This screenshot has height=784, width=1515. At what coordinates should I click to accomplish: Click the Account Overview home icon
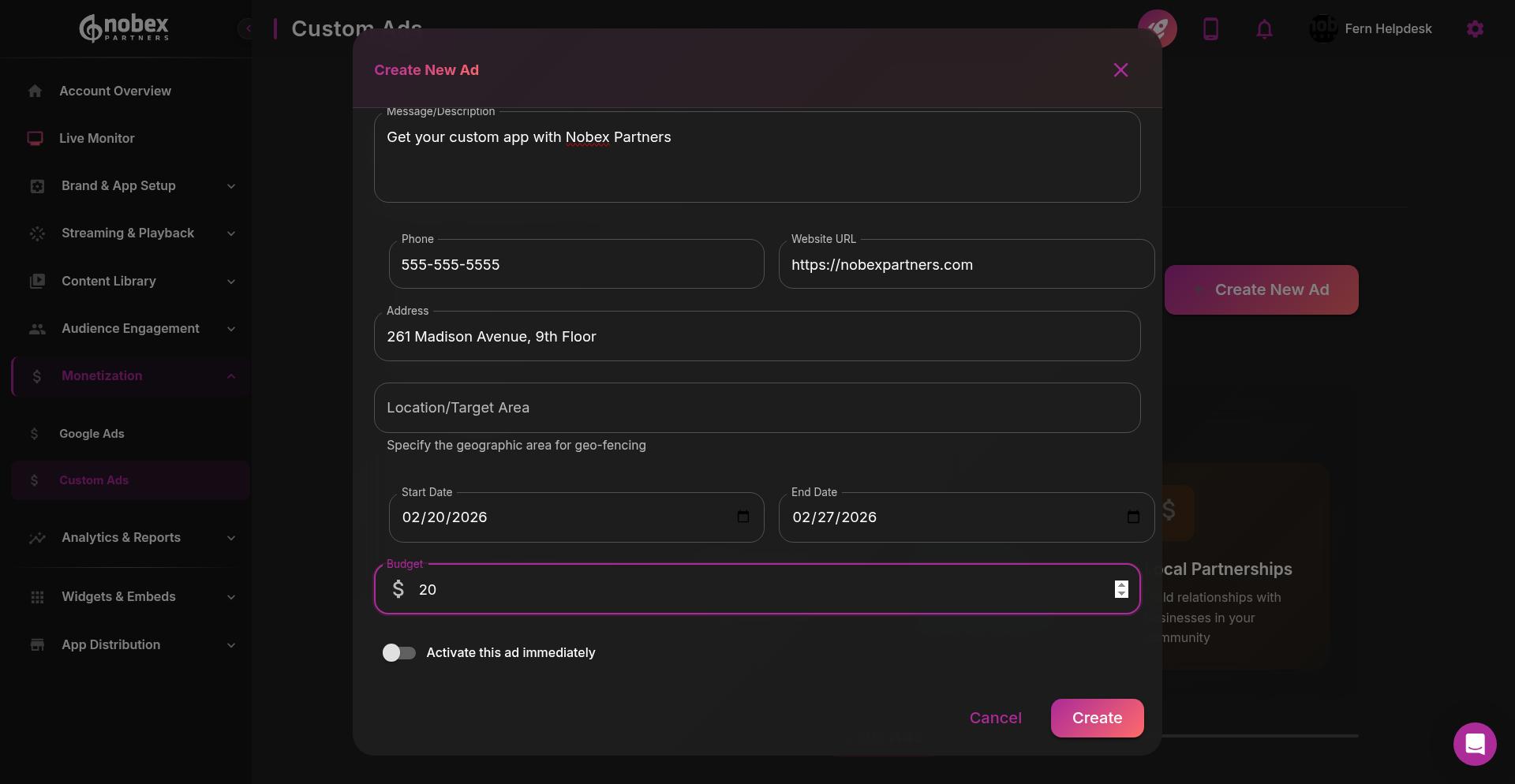coord(36,91)
